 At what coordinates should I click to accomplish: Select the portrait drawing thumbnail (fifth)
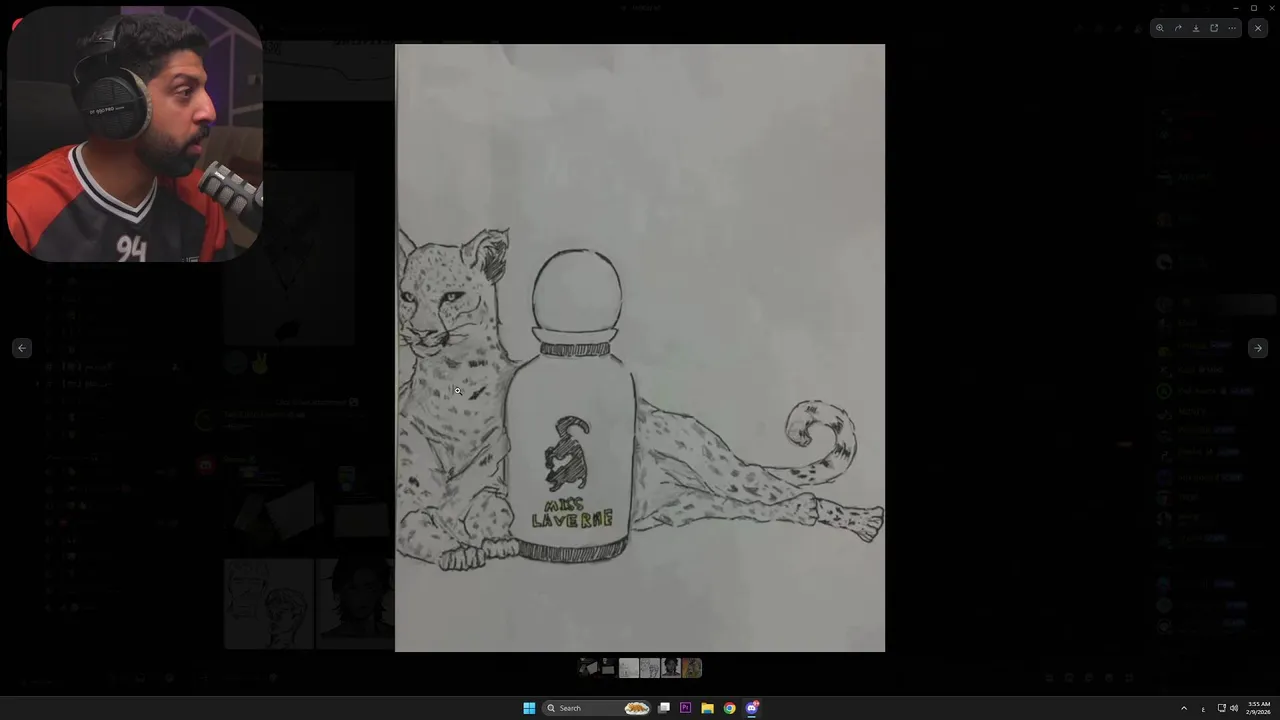coord(671,667)
